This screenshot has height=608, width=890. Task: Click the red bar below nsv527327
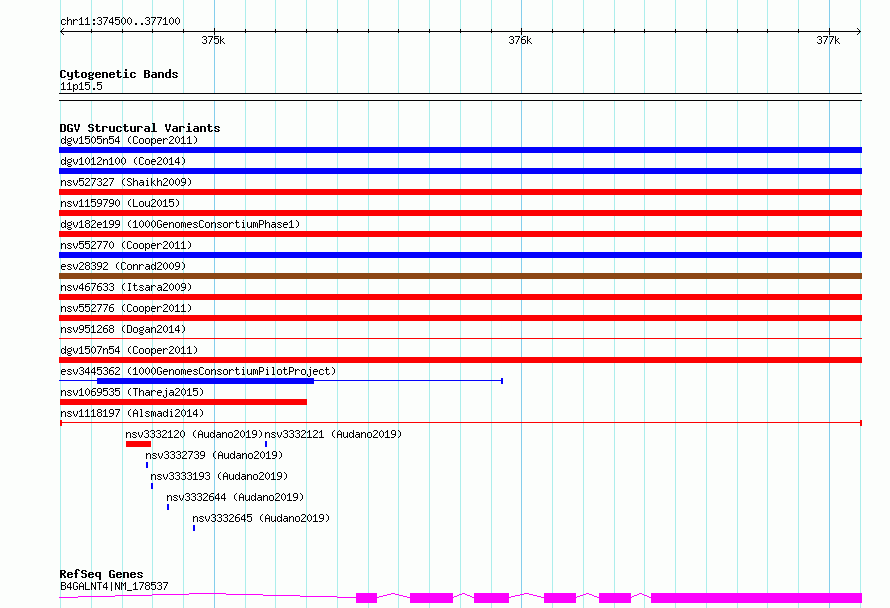pyautogui.click(x=460, y=192)
